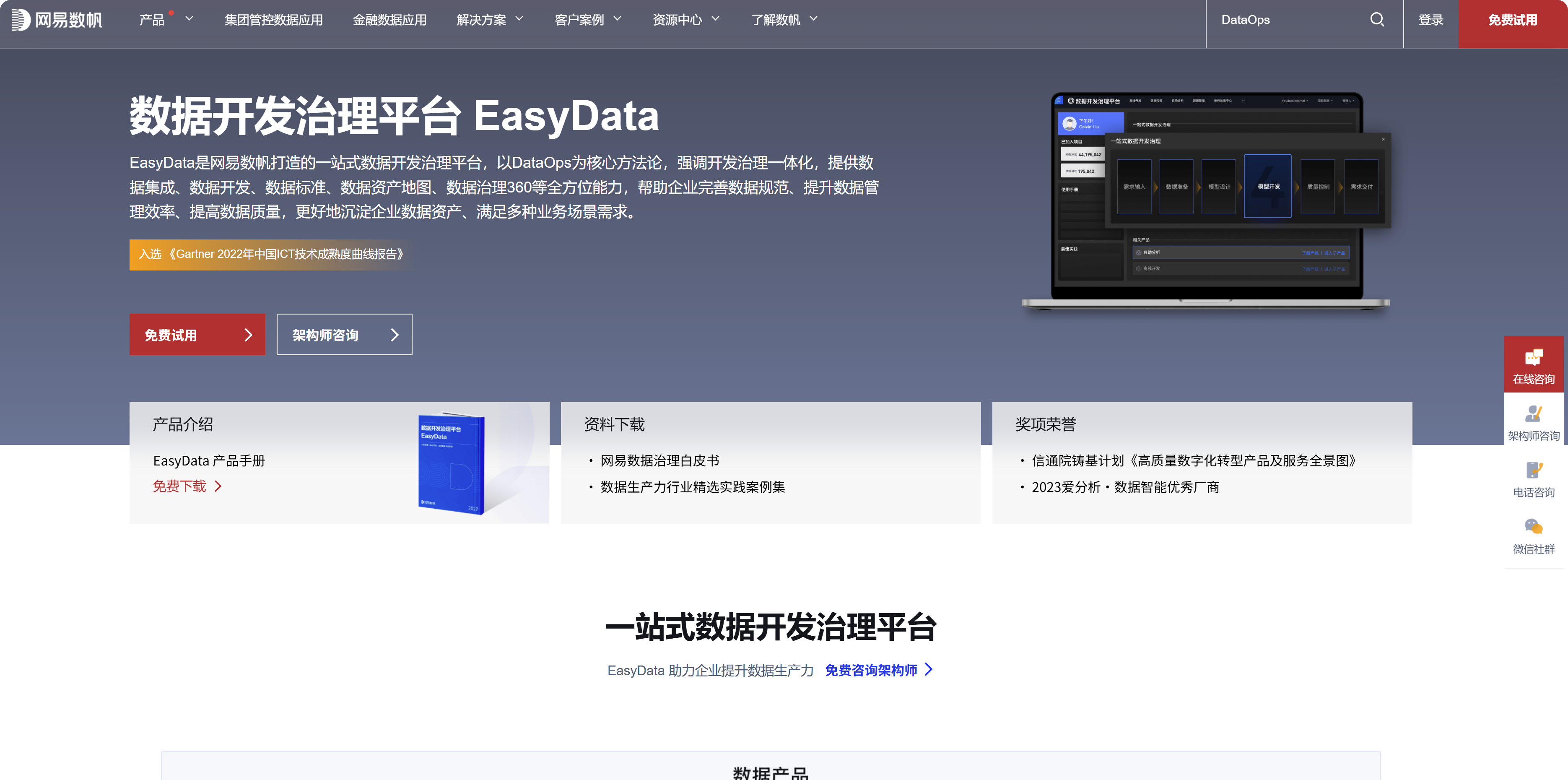Select 集团管控数据应用 in the top navigation
Screen dimensions: 1568x780
click(x=273, y=19)
